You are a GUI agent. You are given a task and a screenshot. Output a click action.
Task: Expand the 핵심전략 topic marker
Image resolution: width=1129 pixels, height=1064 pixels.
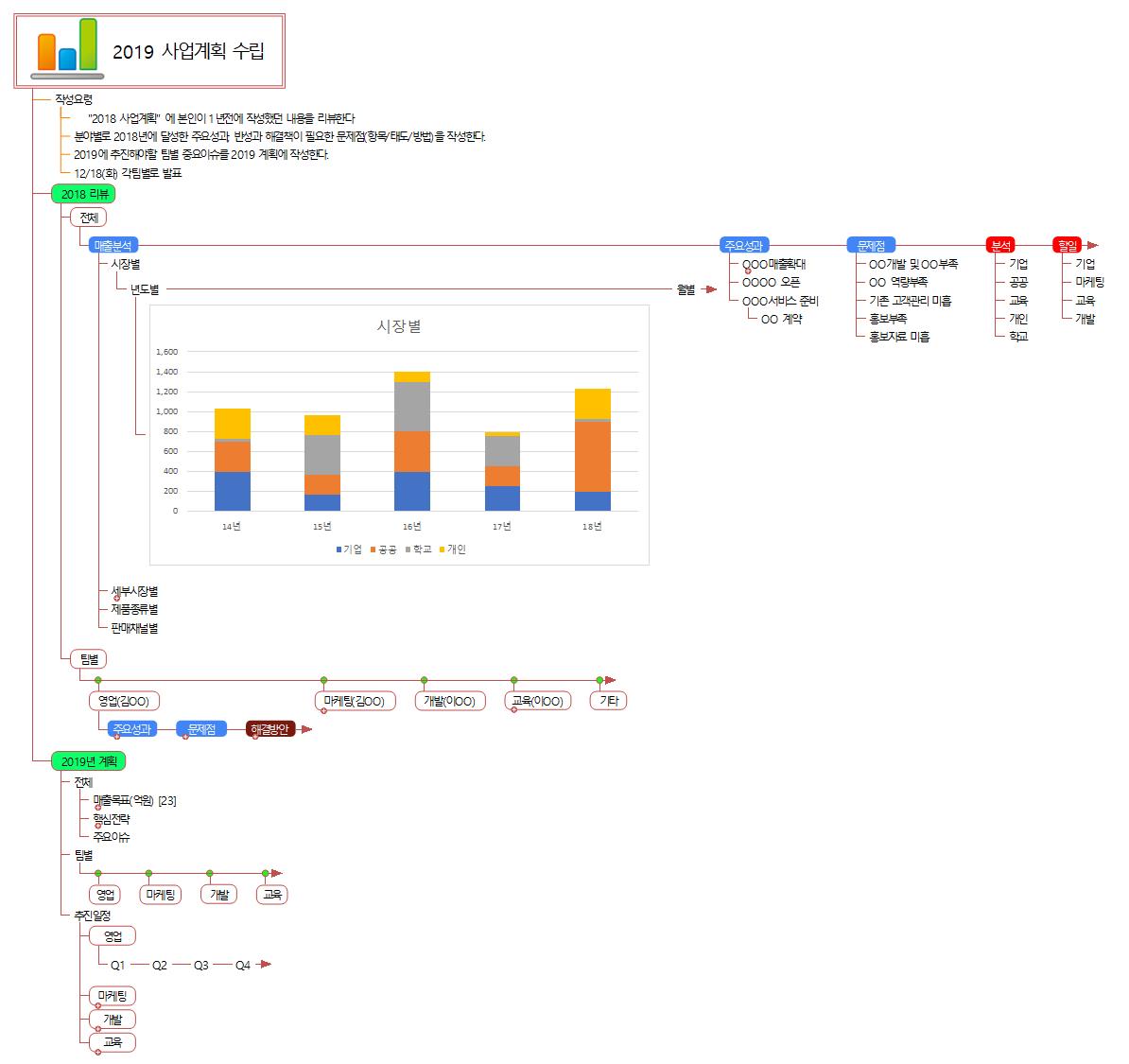(98, 826)
